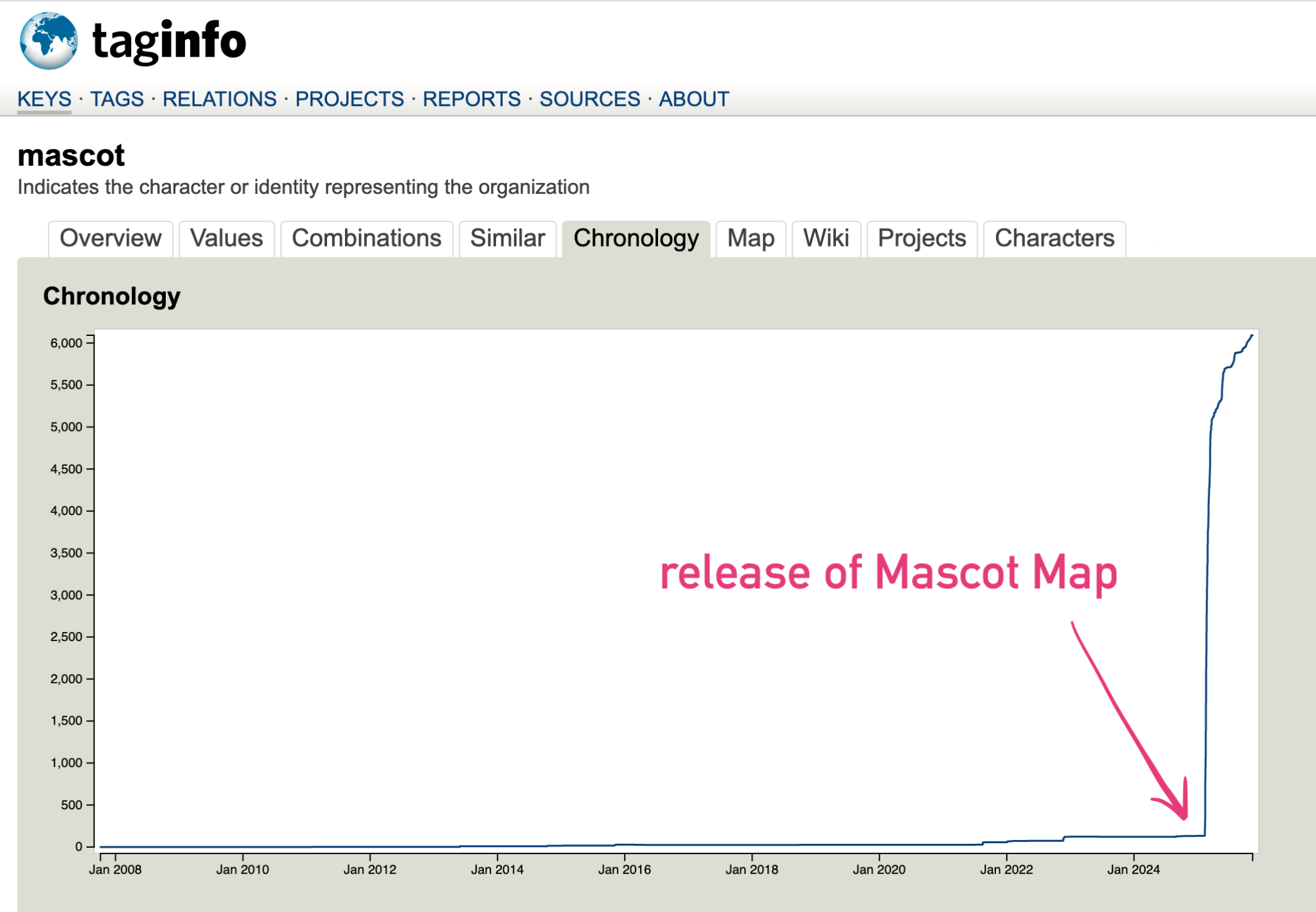Viewport: 1316px width, 912px height.
Task: Open the PROJECTS navigation link
Action: [x=350, y=98]
